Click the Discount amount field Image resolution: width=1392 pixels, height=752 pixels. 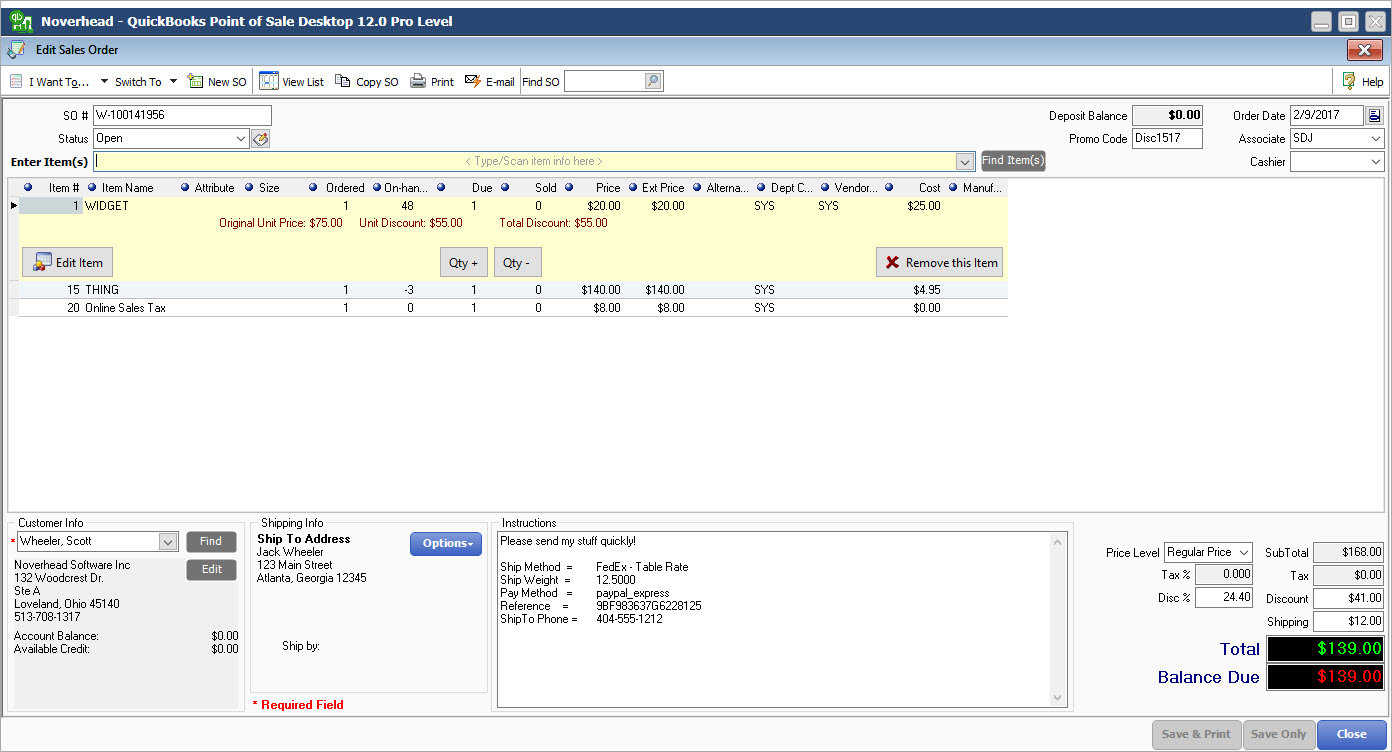pyautogui.click(x=1349, y=598)
